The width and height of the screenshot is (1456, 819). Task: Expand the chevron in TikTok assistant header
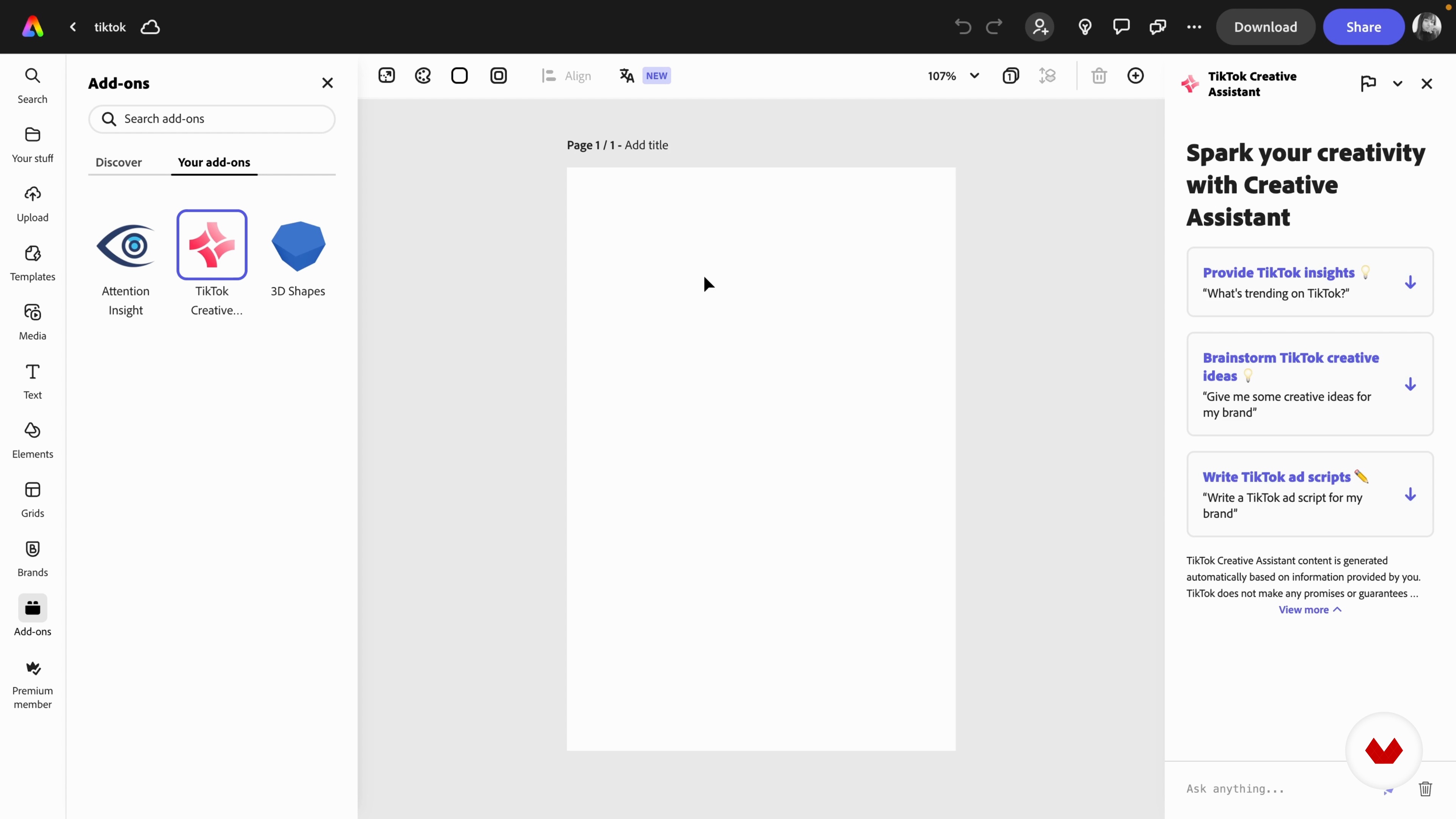tap(1398, 84)
